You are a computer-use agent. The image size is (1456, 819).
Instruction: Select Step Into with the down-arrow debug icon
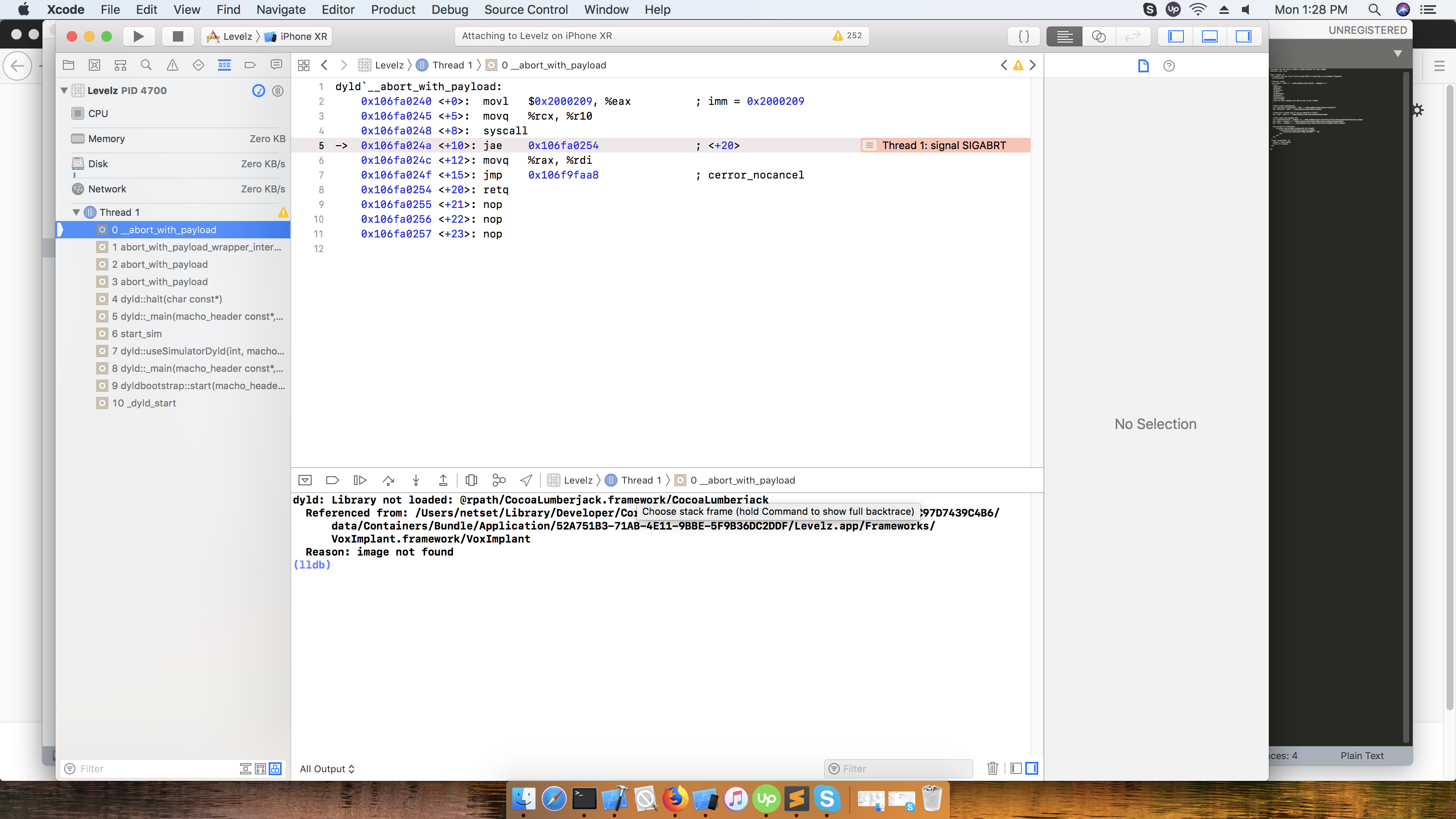click(416, 480)
